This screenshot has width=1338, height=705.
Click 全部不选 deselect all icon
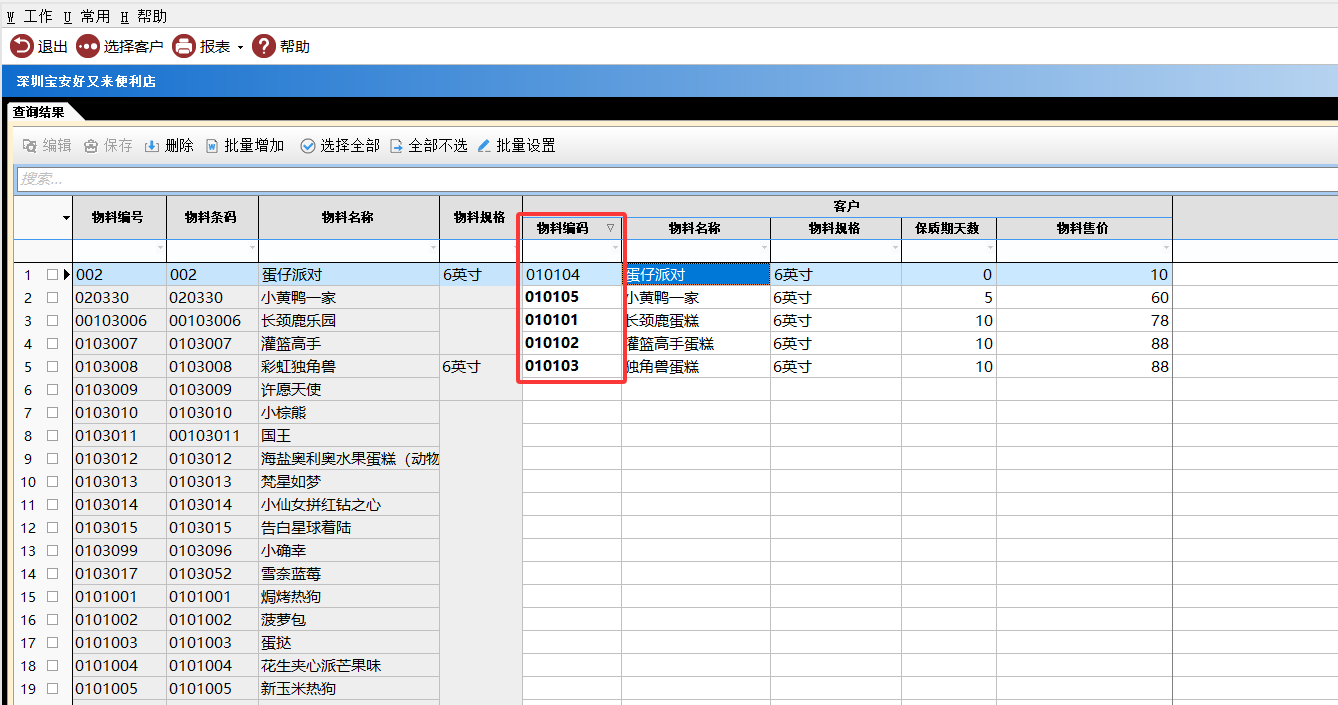[x=396, y=146]
